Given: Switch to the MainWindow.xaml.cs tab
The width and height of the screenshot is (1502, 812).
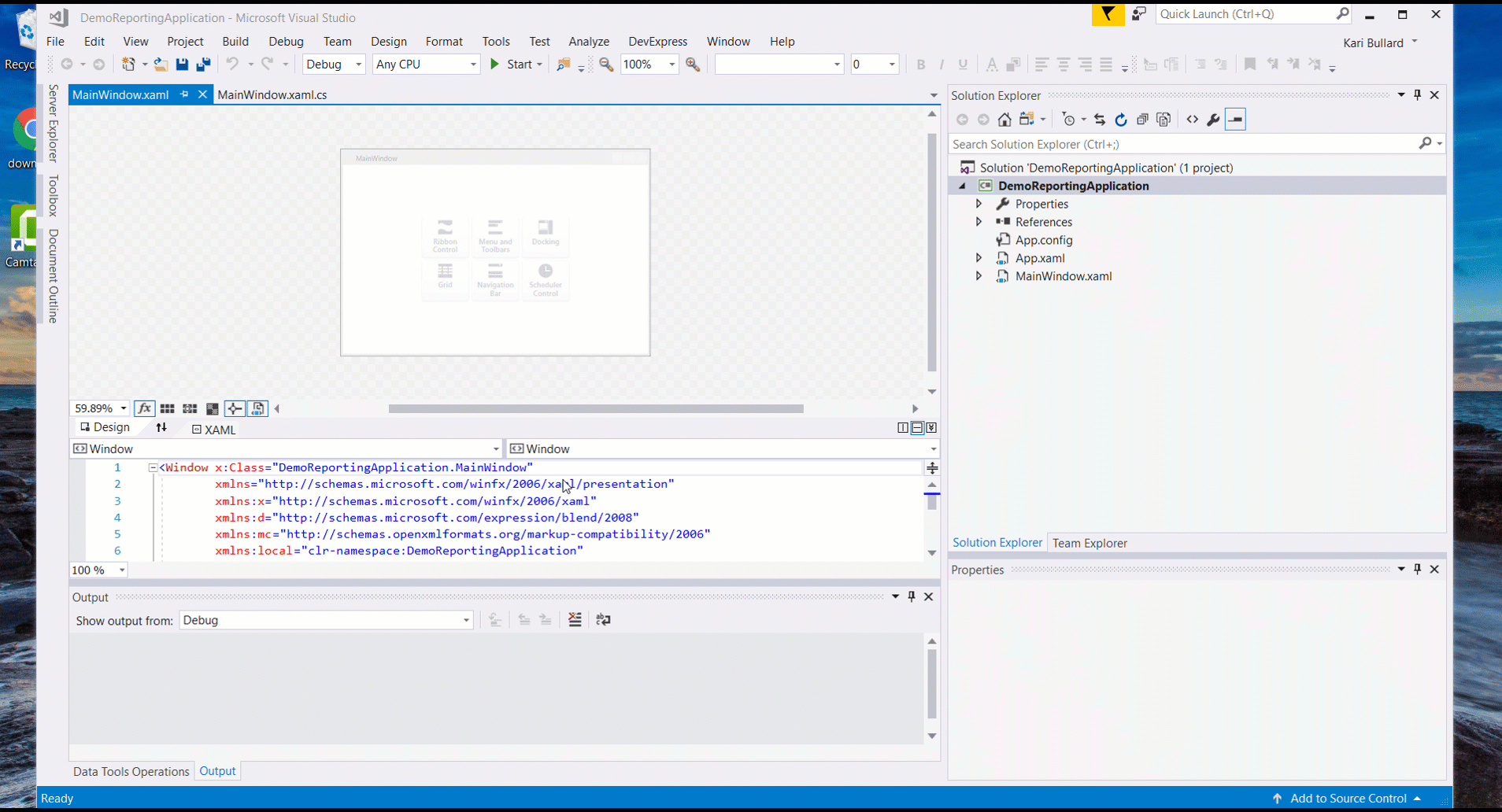Looking at the screenshot, I should [272, 94].
